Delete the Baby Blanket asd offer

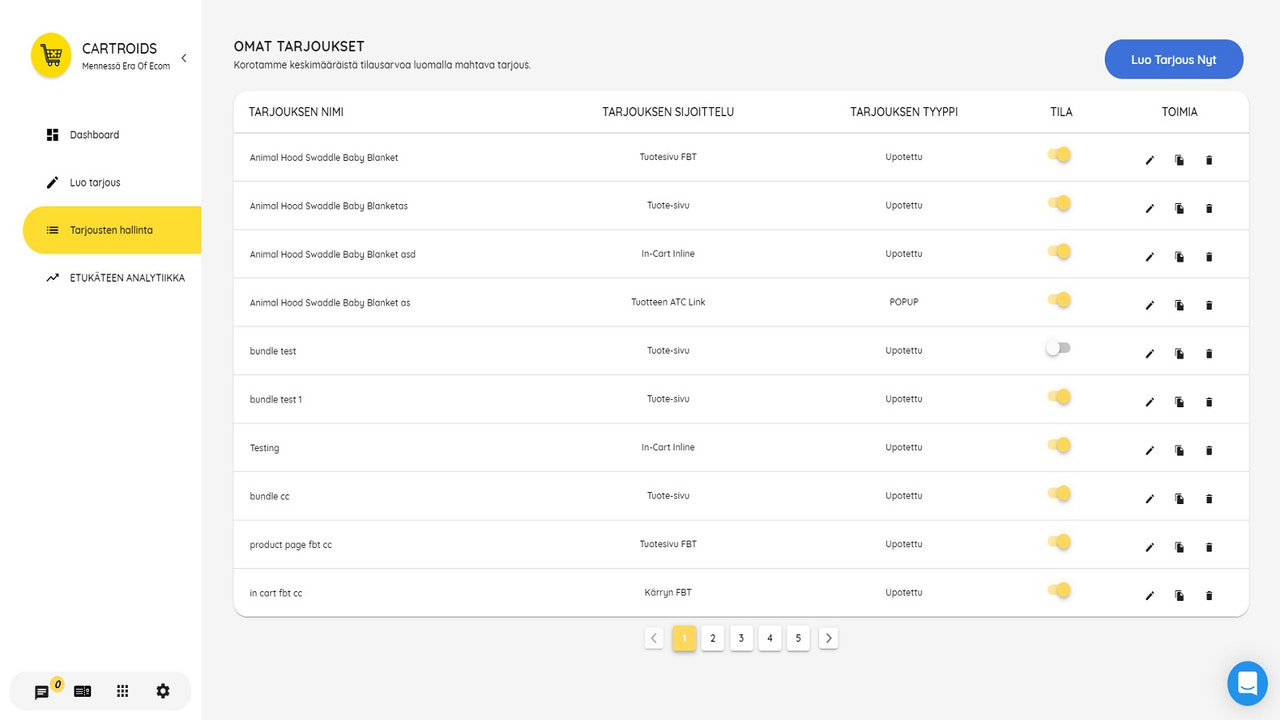click(x=1208, y=257)
